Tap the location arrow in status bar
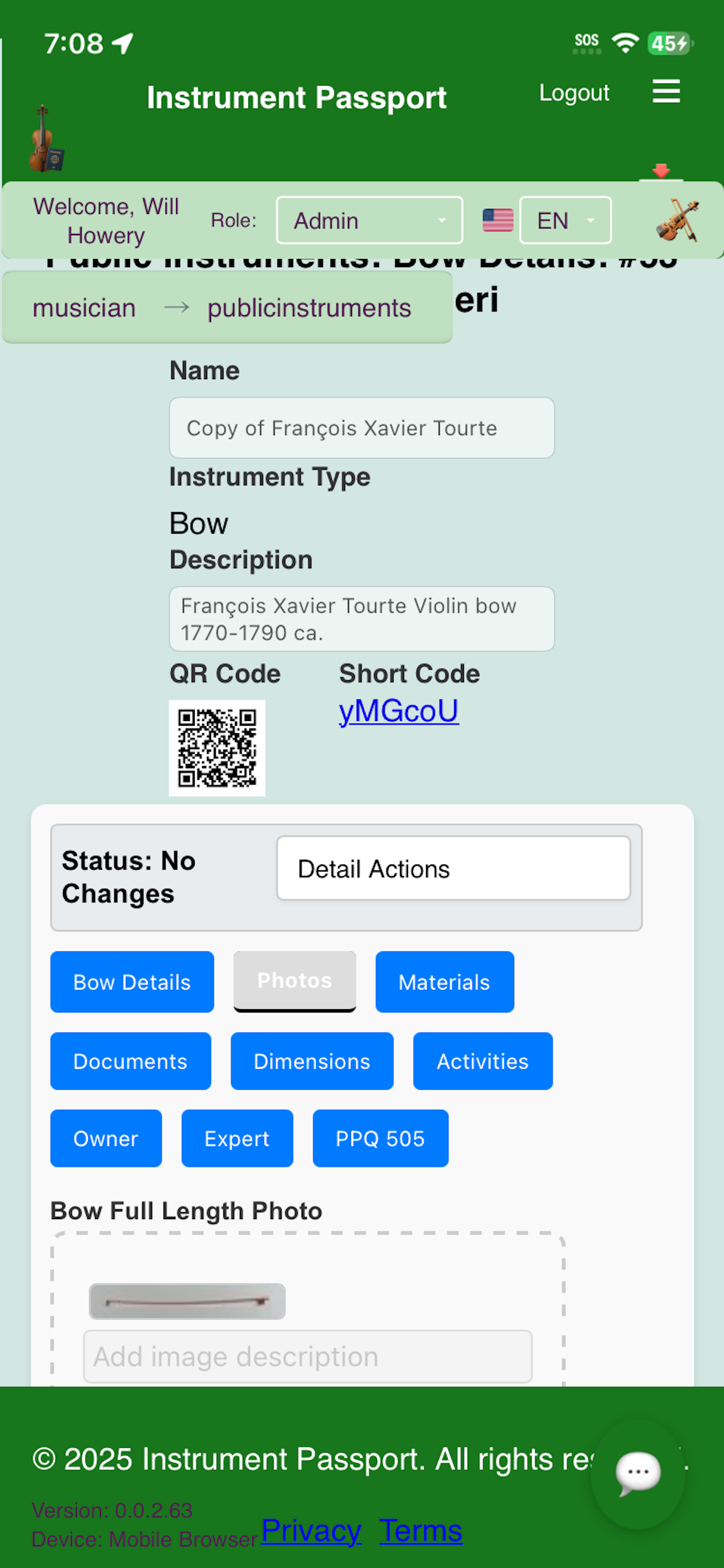724x1568 pixels. tap(122, 44)
